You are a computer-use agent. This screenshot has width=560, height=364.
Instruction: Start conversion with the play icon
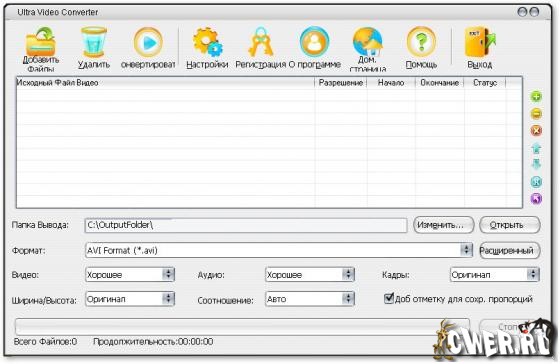(x=148, y=43)
